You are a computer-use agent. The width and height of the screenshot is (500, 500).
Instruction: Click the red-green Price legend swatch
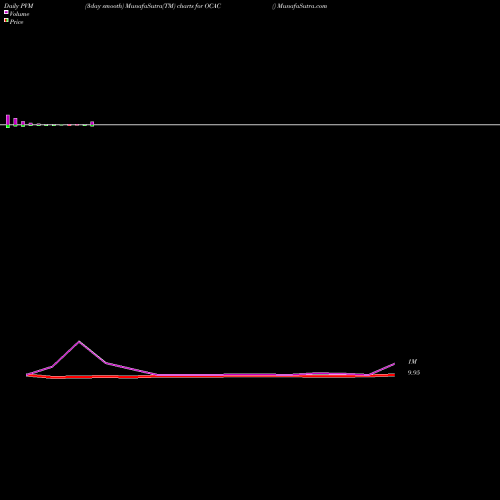[6, 20]
